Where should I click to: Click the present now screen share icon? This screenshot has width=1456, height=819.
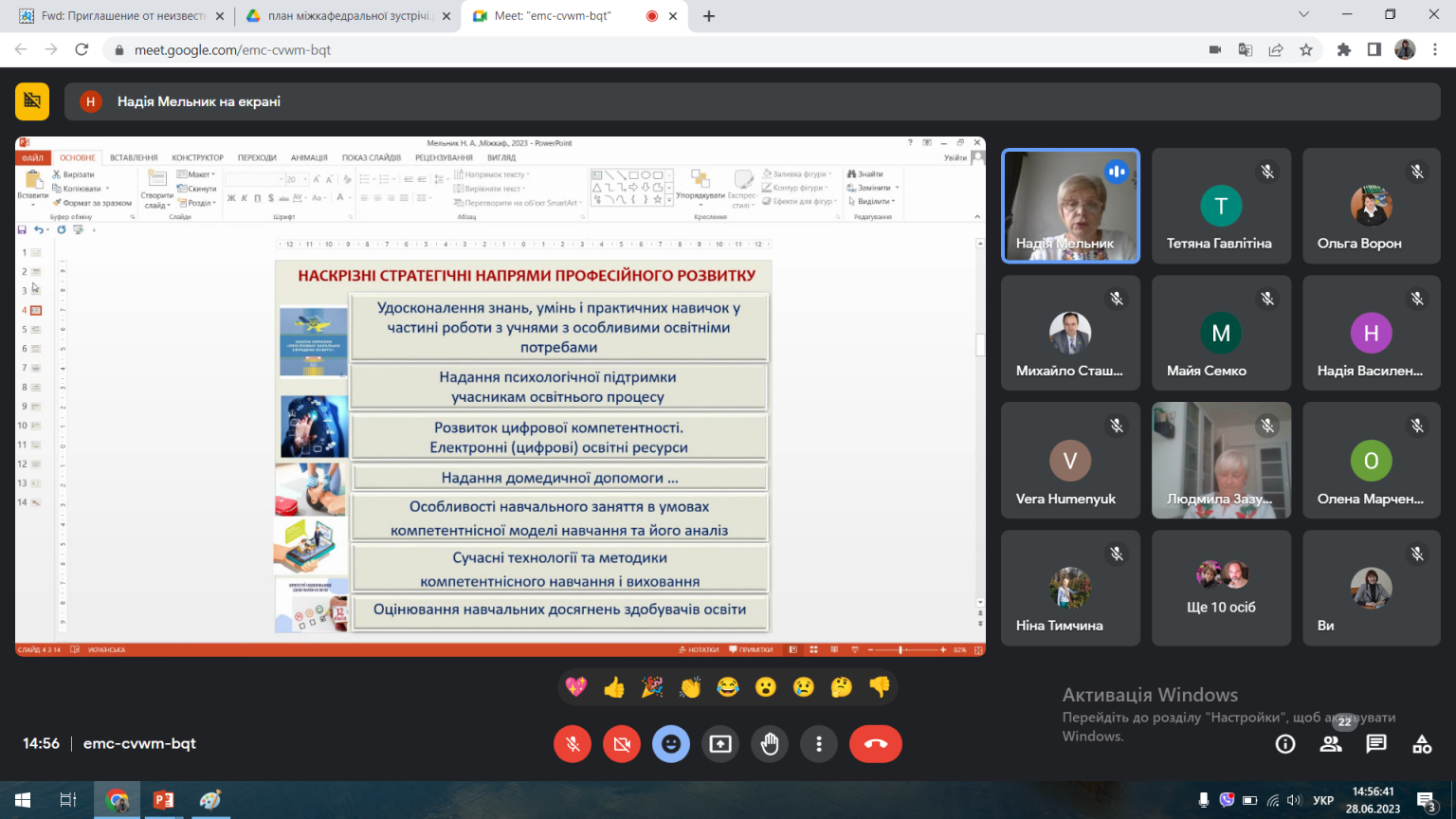pyautogui.click(x=720, y=744)
